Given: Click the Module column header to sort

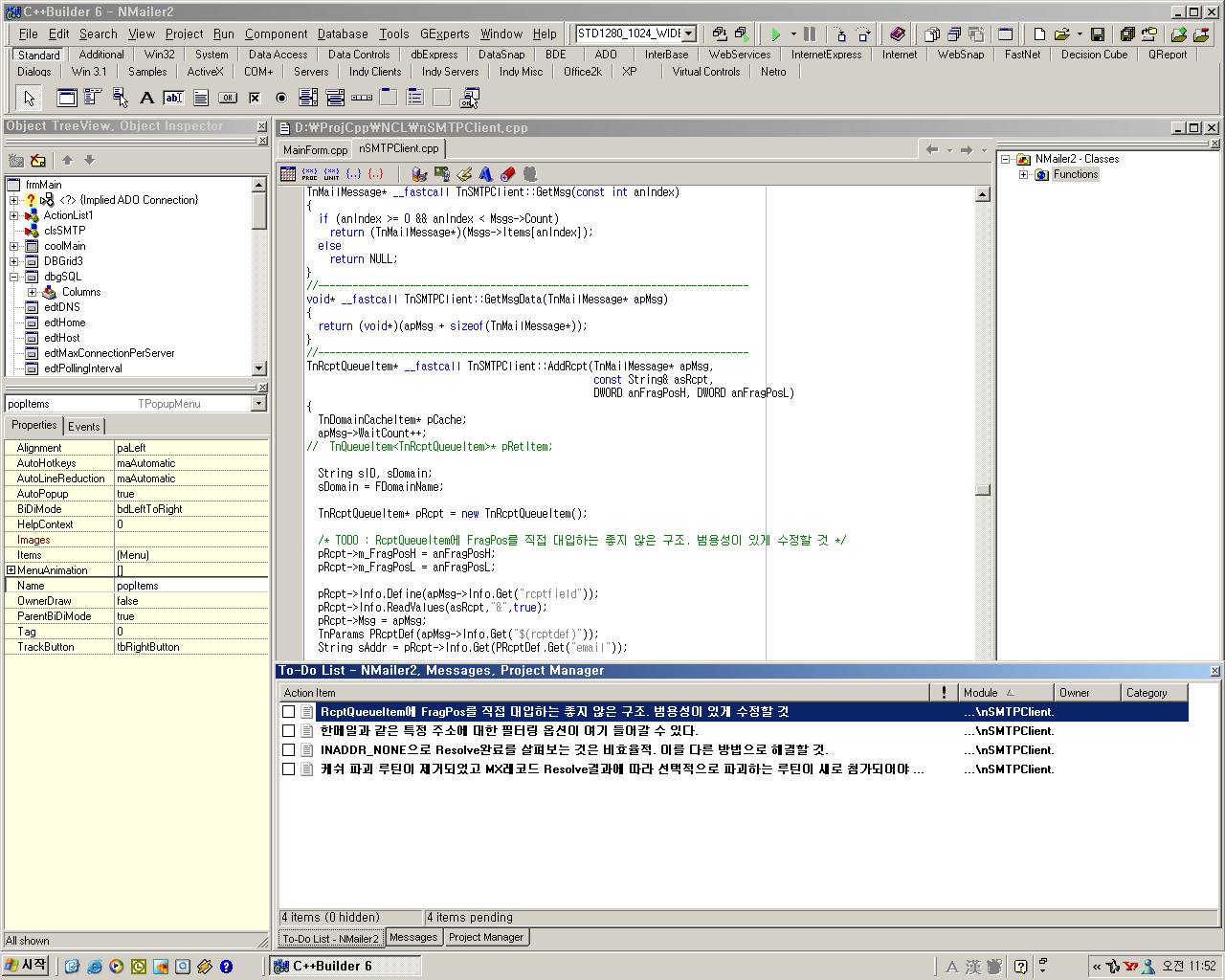Looking at the screenshot, I should point(986,693).
